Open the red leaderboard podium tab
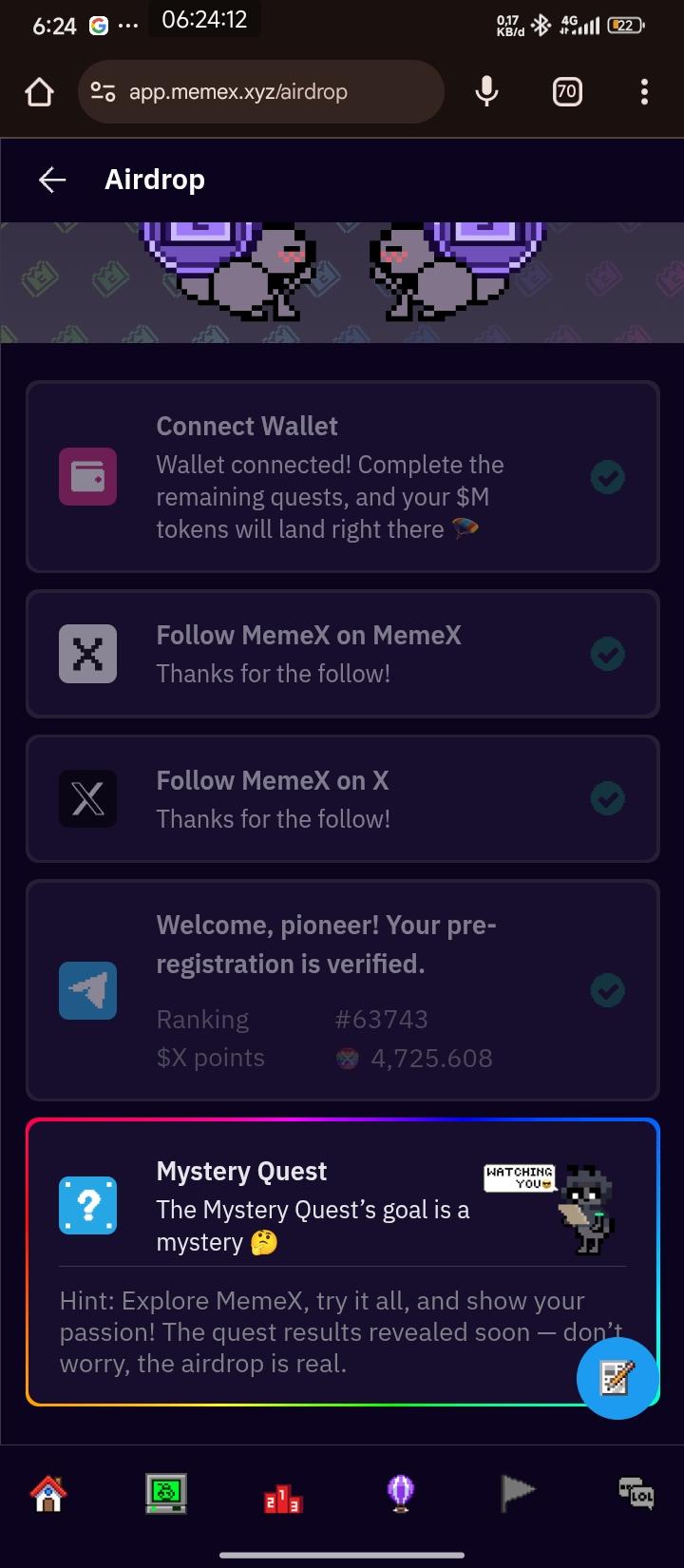Screen dimensions: 684x1568 click(283, 1494)
